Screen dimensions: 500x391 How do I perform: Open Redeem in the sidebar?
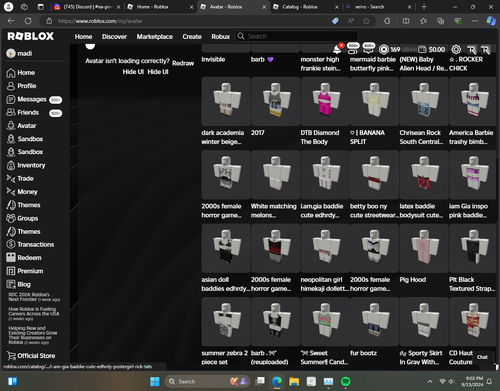tap(24, 258)
